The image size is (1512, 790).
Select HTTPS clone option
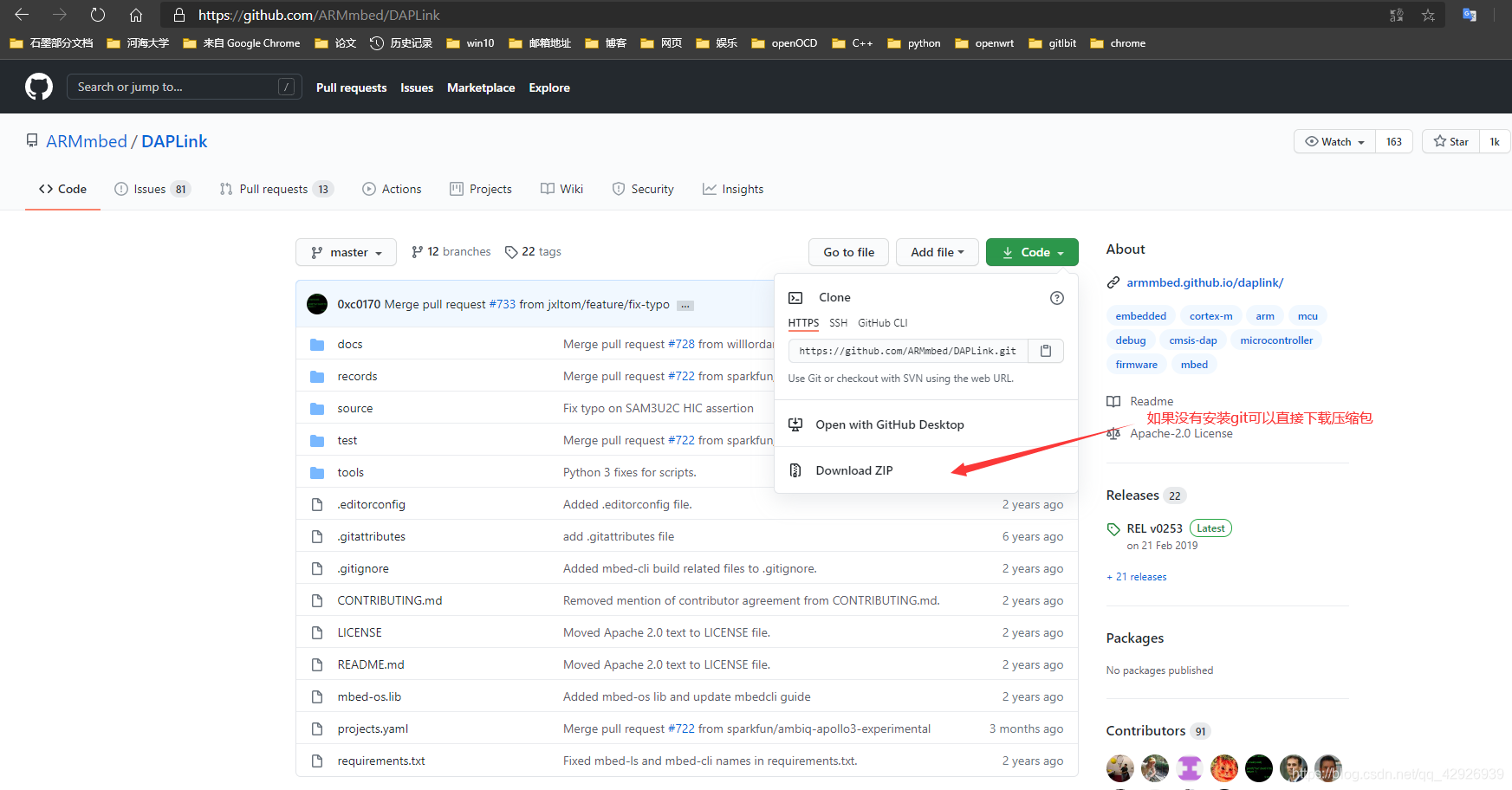tap(803, 323)
